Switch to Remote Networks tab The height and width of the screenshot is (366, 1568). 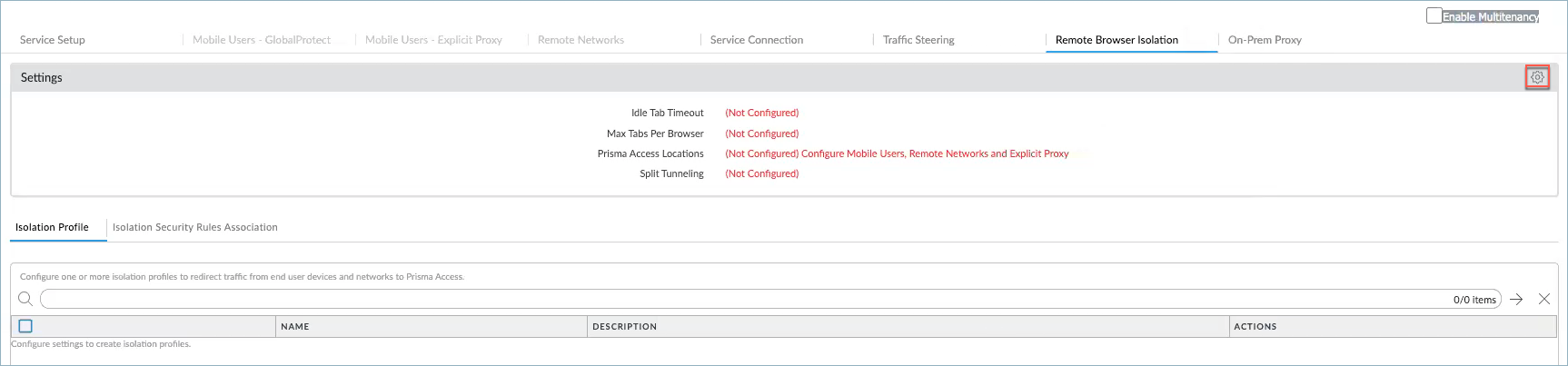pyautogui.click(x=581, y=40)
